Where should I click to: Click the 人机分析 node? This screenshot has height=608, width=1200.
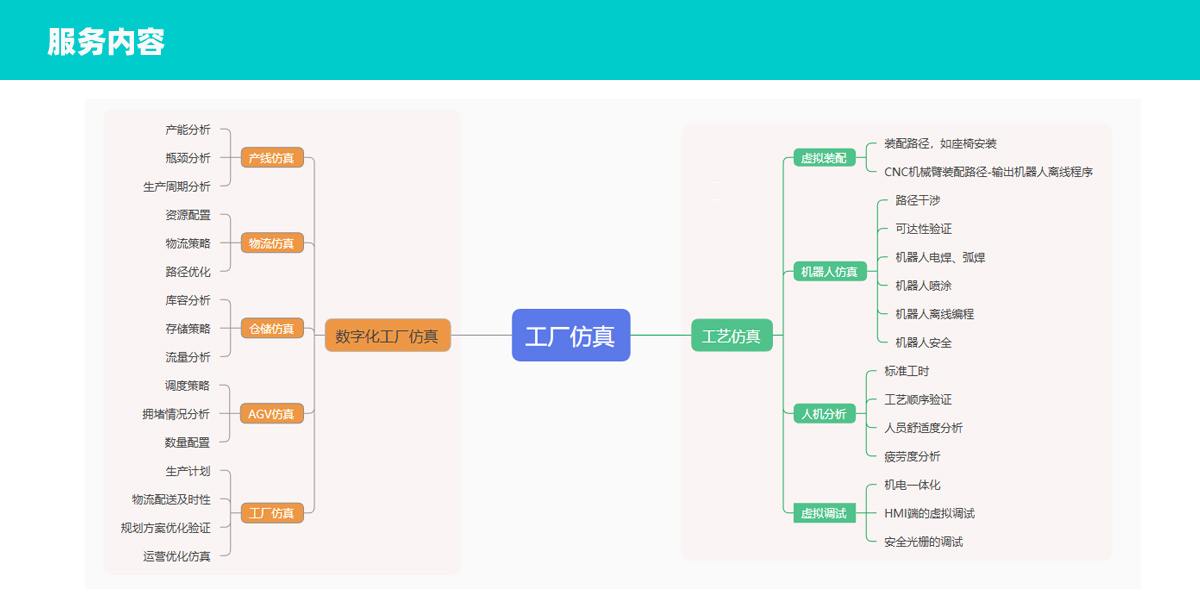(x=823, y=413)
